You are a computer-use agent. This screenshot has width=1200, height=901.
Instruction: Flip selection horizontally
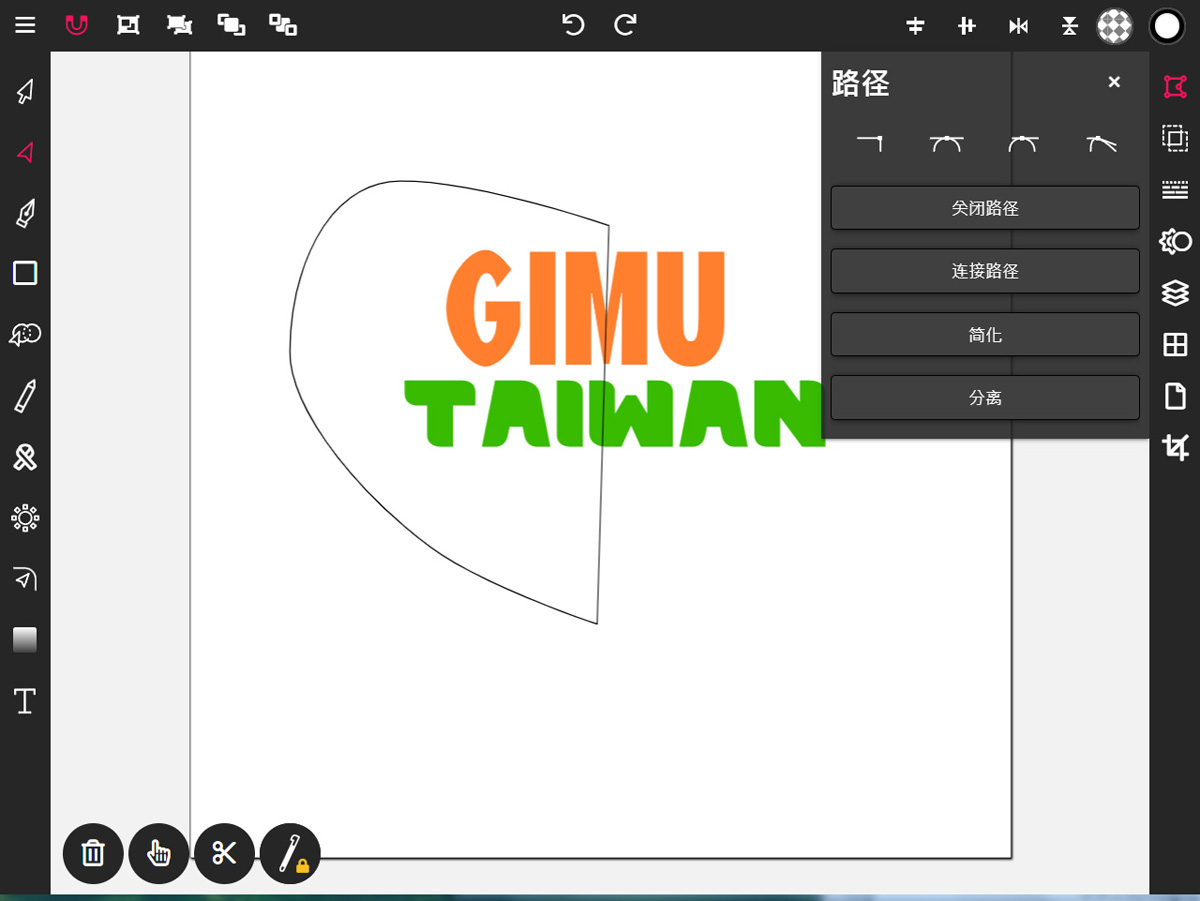(1018, 26)
